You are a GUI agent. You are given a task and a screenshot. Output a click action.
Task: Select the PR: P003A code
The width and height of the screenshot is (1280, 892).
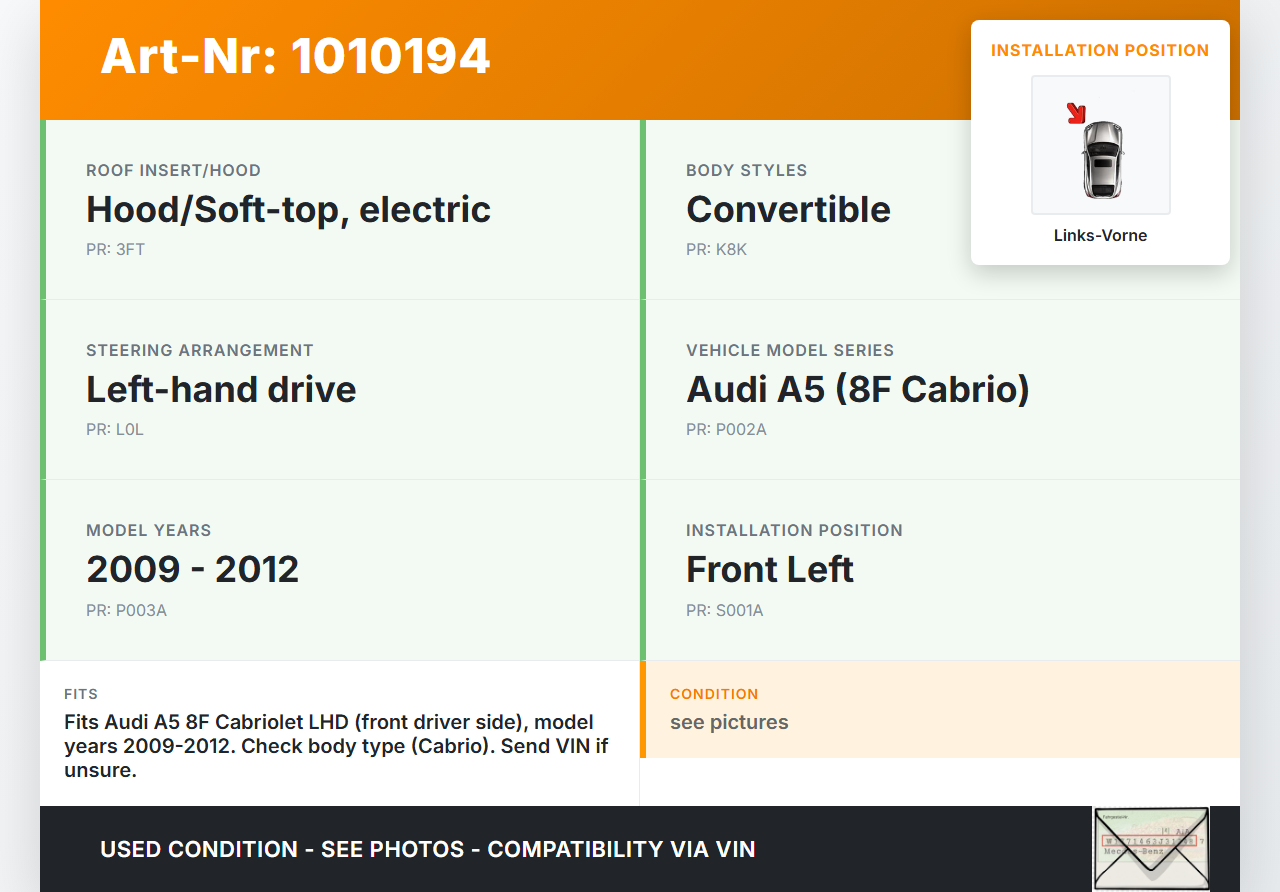click(126, 610)
